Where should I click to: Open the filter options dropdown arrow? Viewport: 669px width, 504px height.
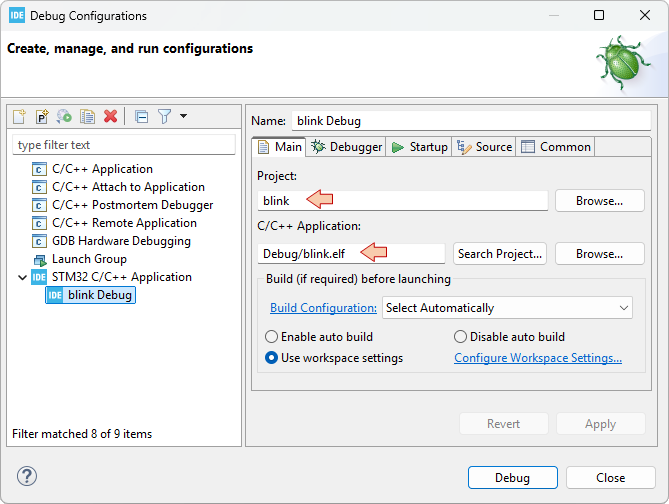pyautogui.click(x=183, y=117)
